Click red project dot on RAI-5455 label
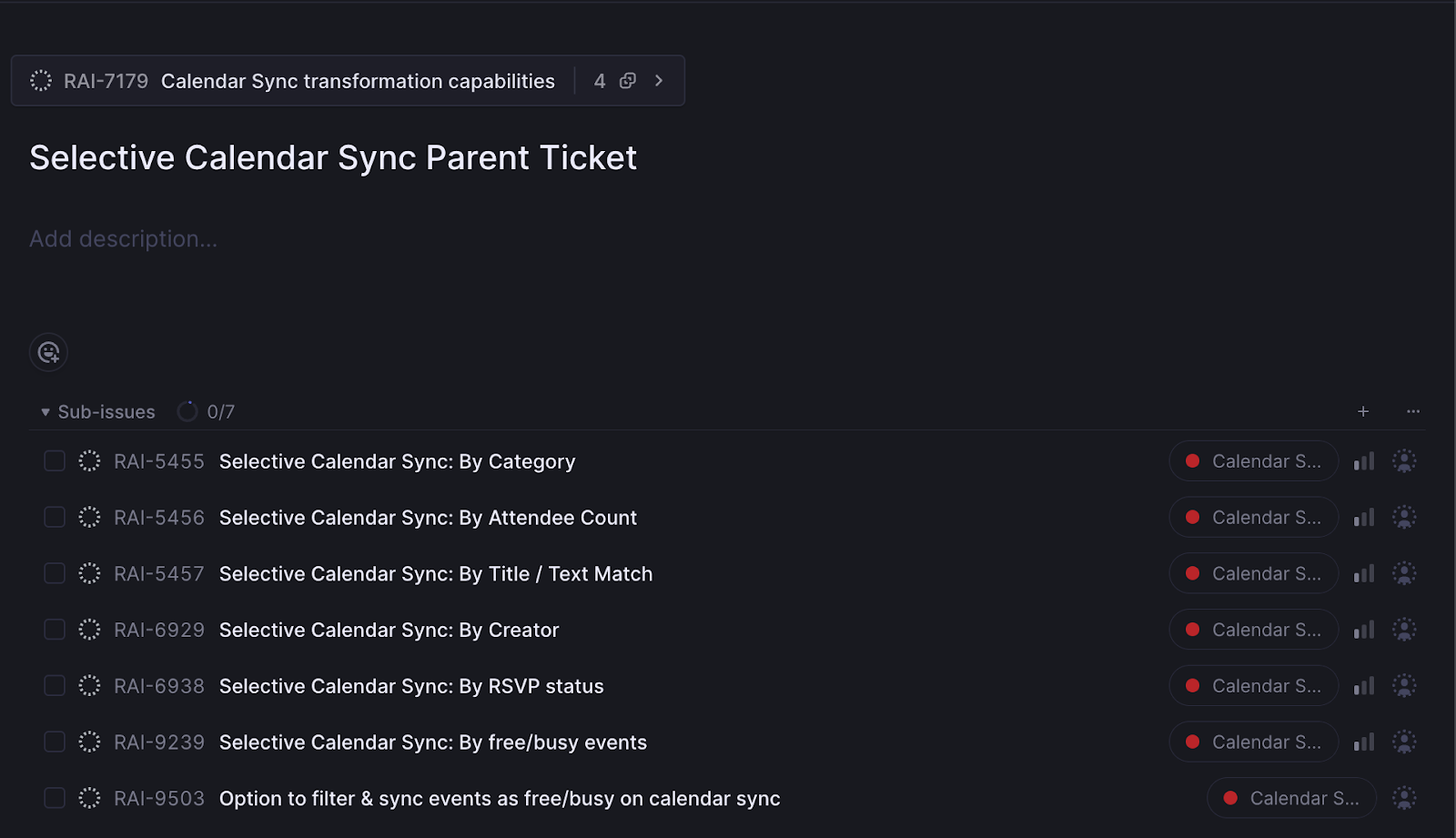 click(x=1192, y=461)
